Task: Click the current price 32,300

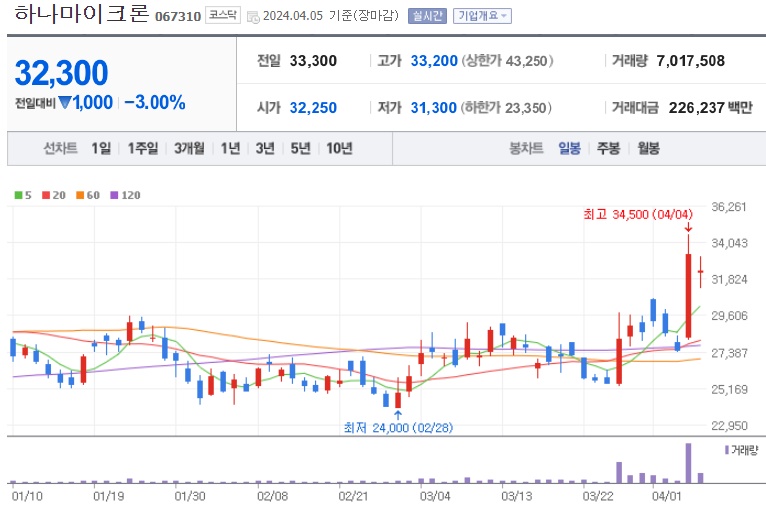Action: [x=62, y=73]
